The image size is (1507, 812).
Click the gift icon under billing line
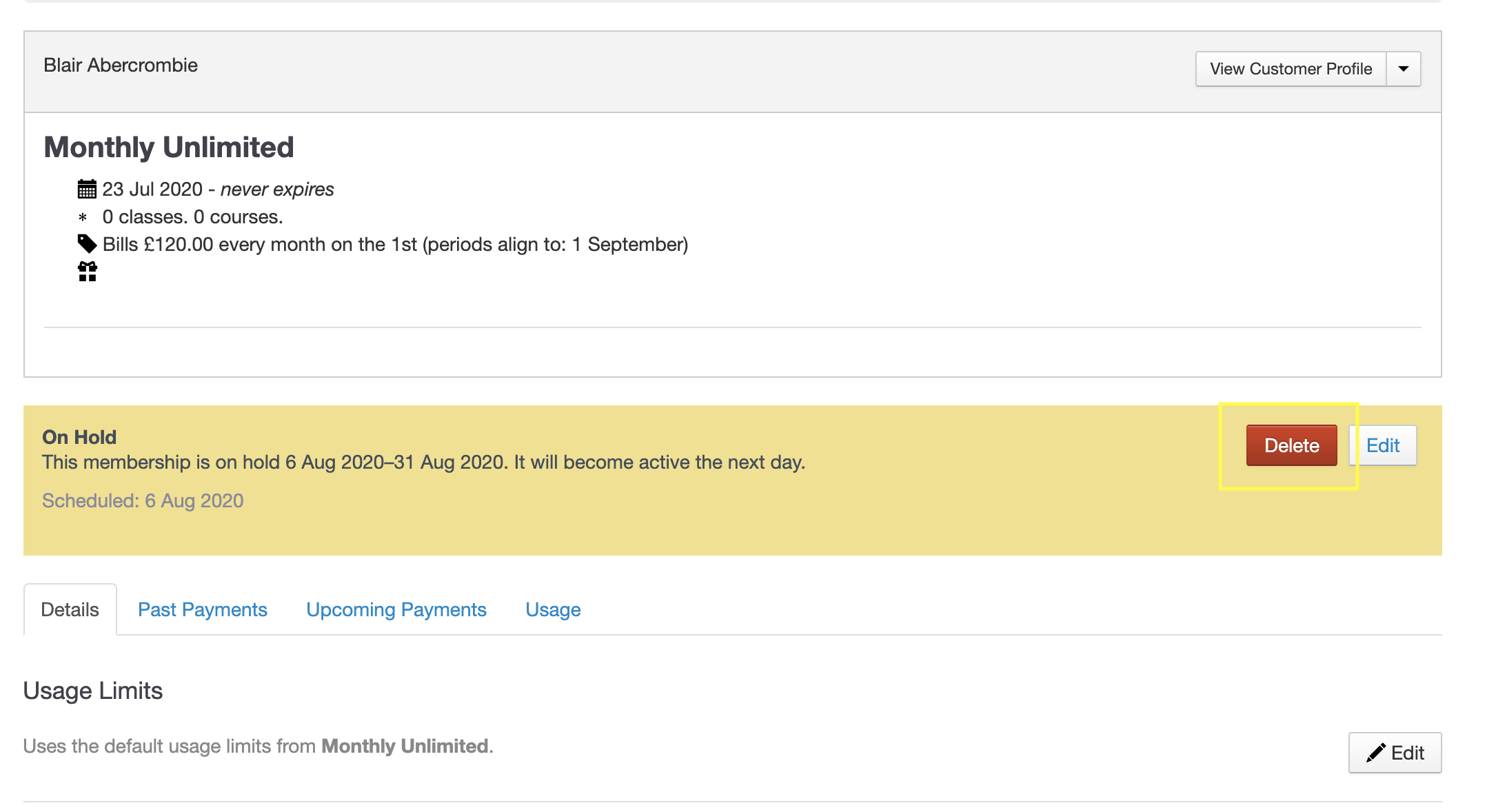pos(88,272)
